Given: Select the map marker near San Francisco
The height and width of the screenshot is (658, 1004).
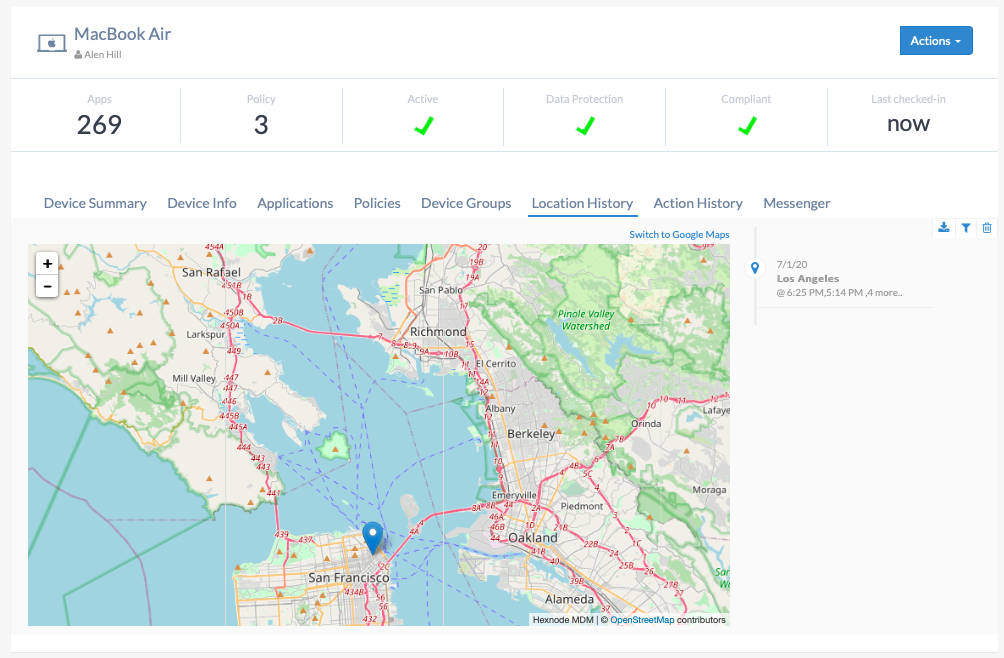Looking at the screenshot, I should click(372, 537).
